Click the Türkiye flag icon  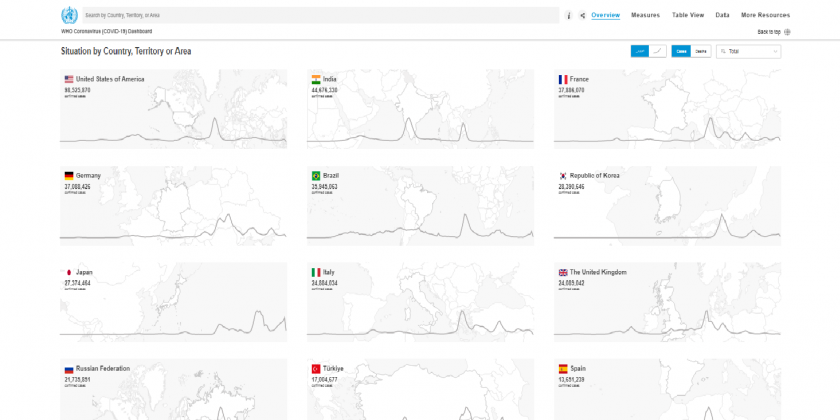[316, 368]
